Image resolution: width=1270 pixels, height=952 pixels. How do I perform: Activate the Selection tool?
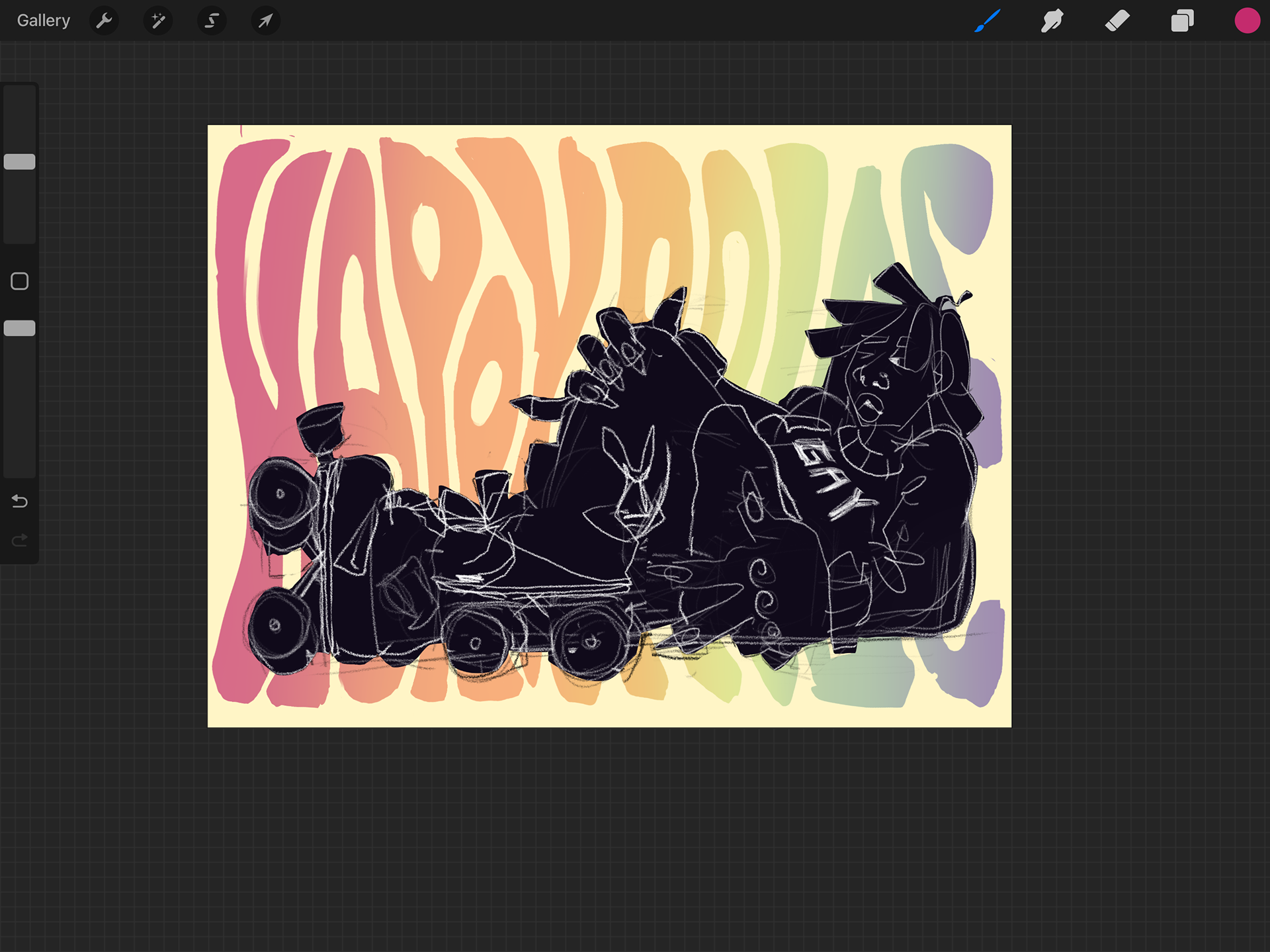212,21
